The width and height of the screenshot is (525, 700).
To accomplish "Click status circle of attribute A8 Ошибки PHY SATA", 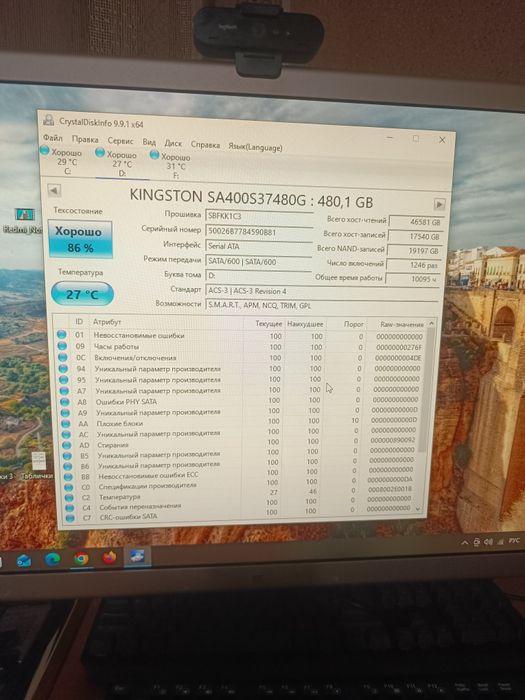I will click(x=65, y=401).
